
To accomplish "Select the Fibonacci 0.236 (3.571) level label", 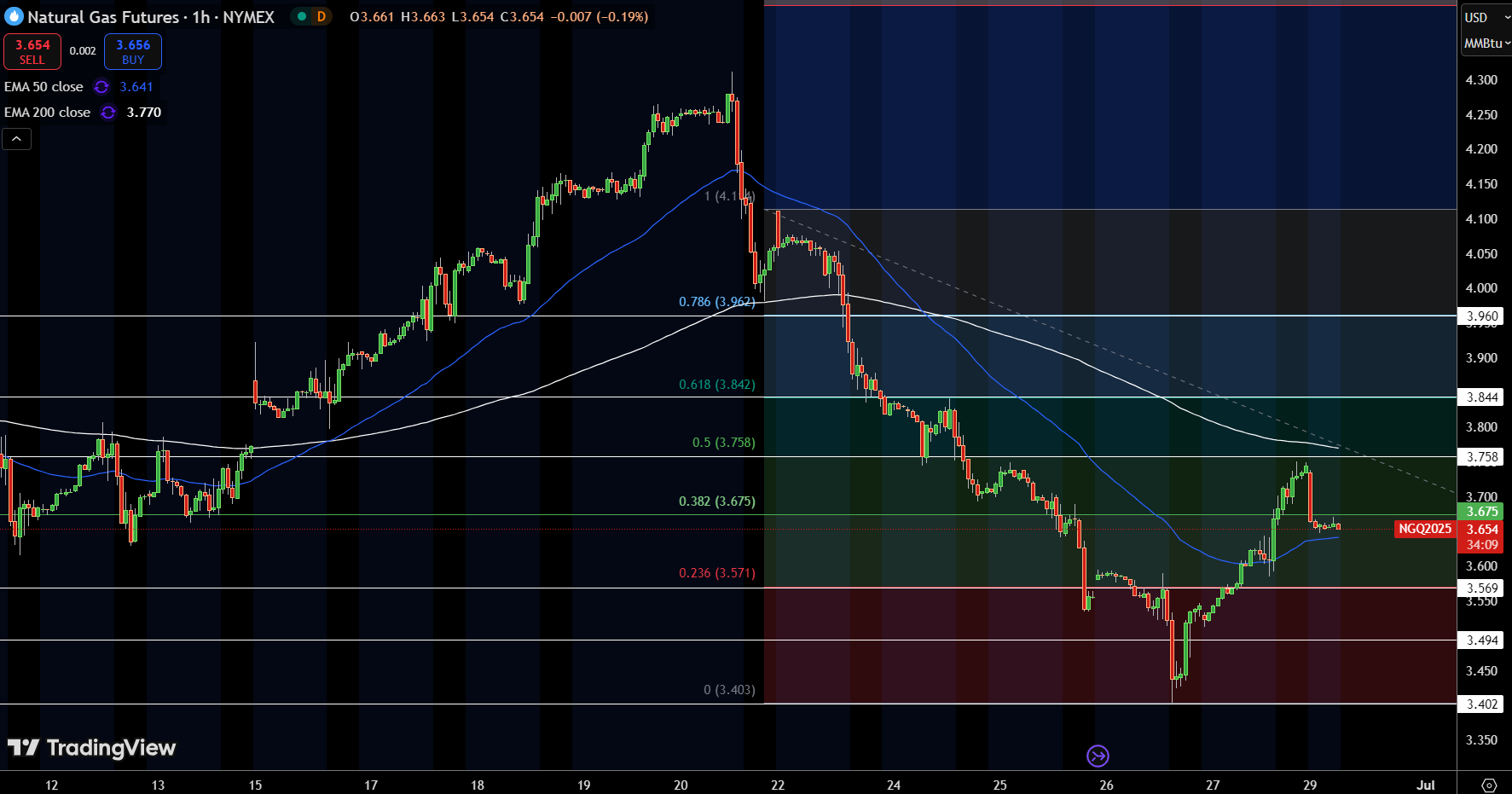I will point(716,573).
